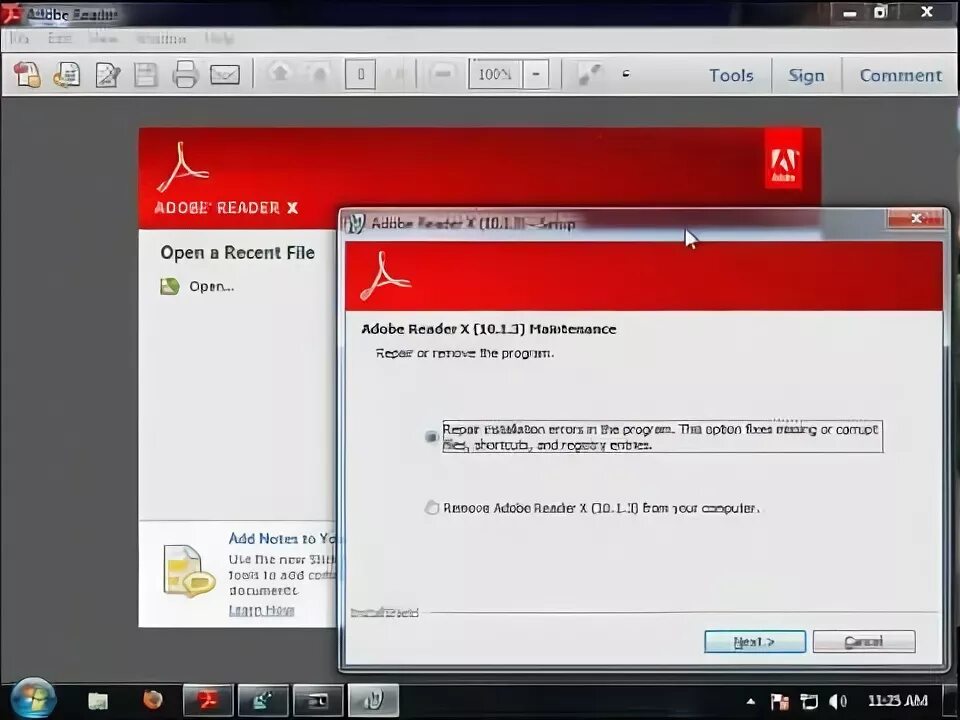
Task: Click the Open... recent file link
Action: click(x=211, y=287)
